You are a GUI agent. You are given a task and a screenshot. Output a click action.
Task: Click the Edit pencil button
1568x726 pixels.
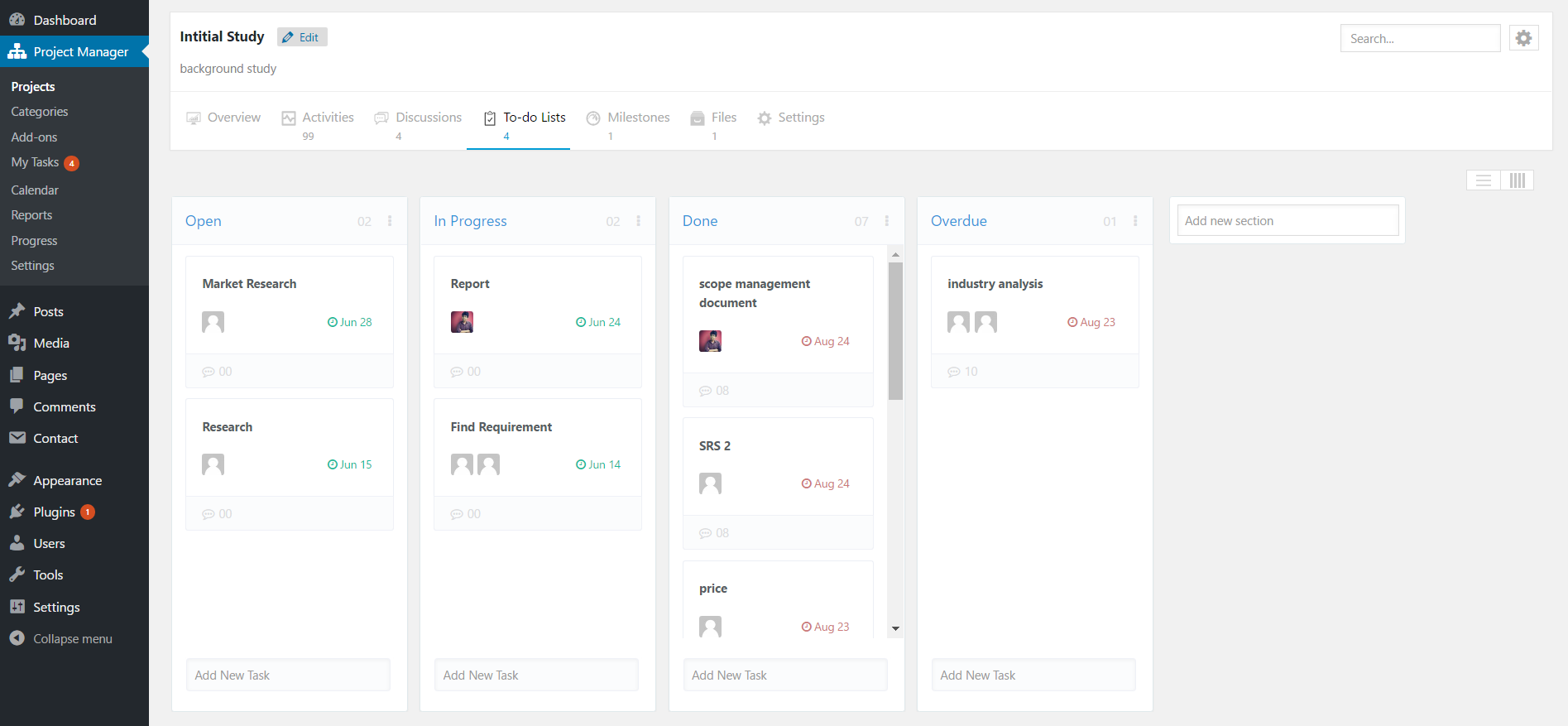pyautogui.click(x=302, y=37)
